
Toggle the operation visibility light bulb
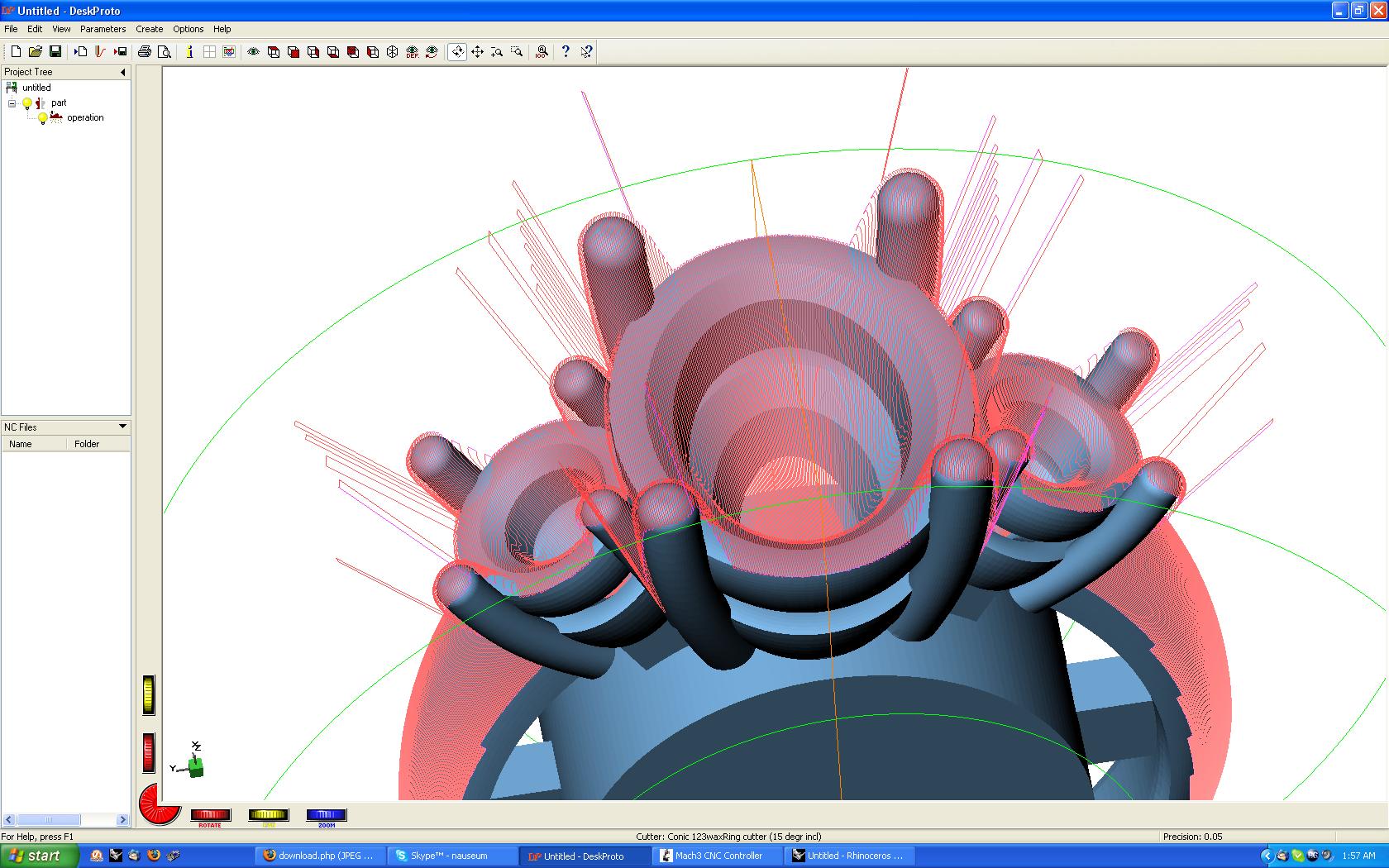[43, 118]
